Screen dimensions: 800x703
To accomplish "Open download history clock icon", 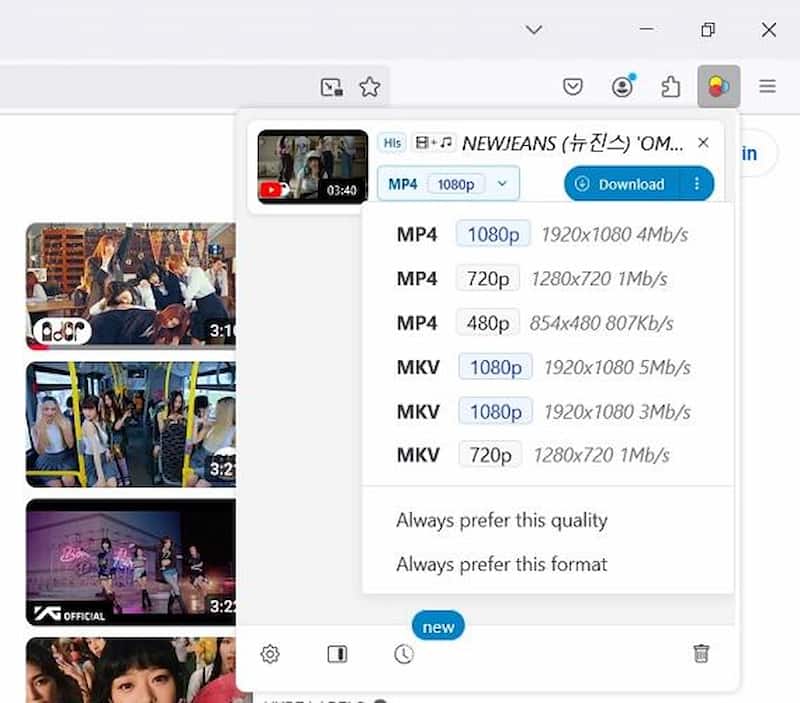I will tap(404, 654).
